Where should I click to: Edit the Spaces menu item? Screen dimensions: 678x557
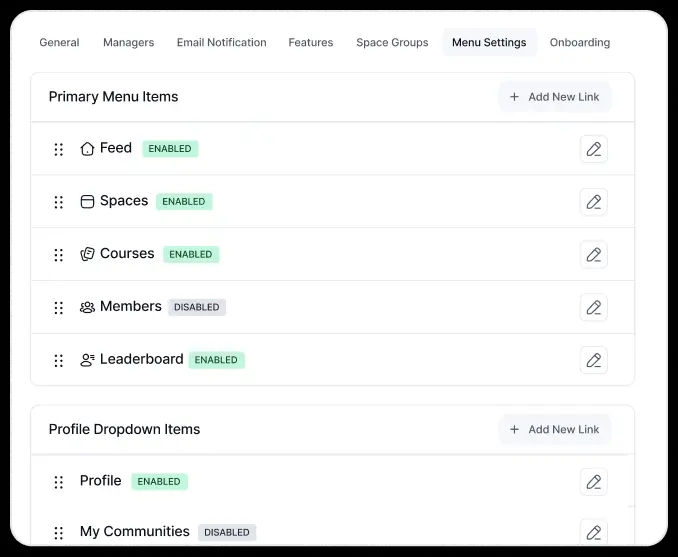593,202
